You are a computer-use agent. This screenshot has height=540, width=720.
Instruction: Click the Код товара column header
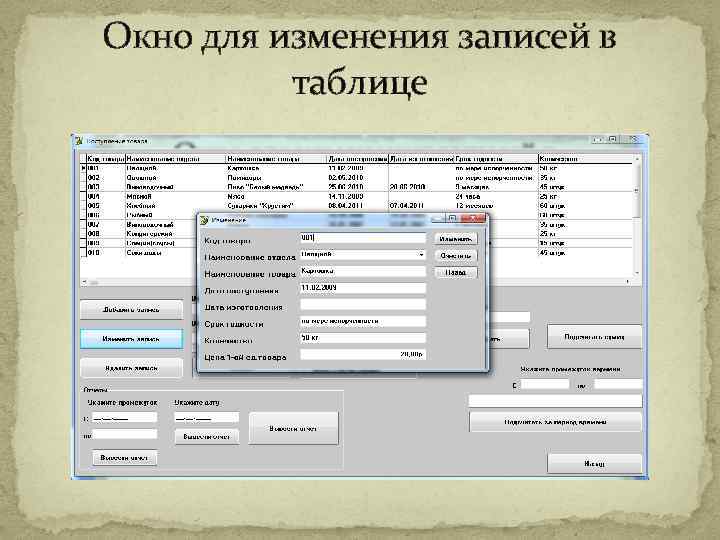tap(106, 158)
